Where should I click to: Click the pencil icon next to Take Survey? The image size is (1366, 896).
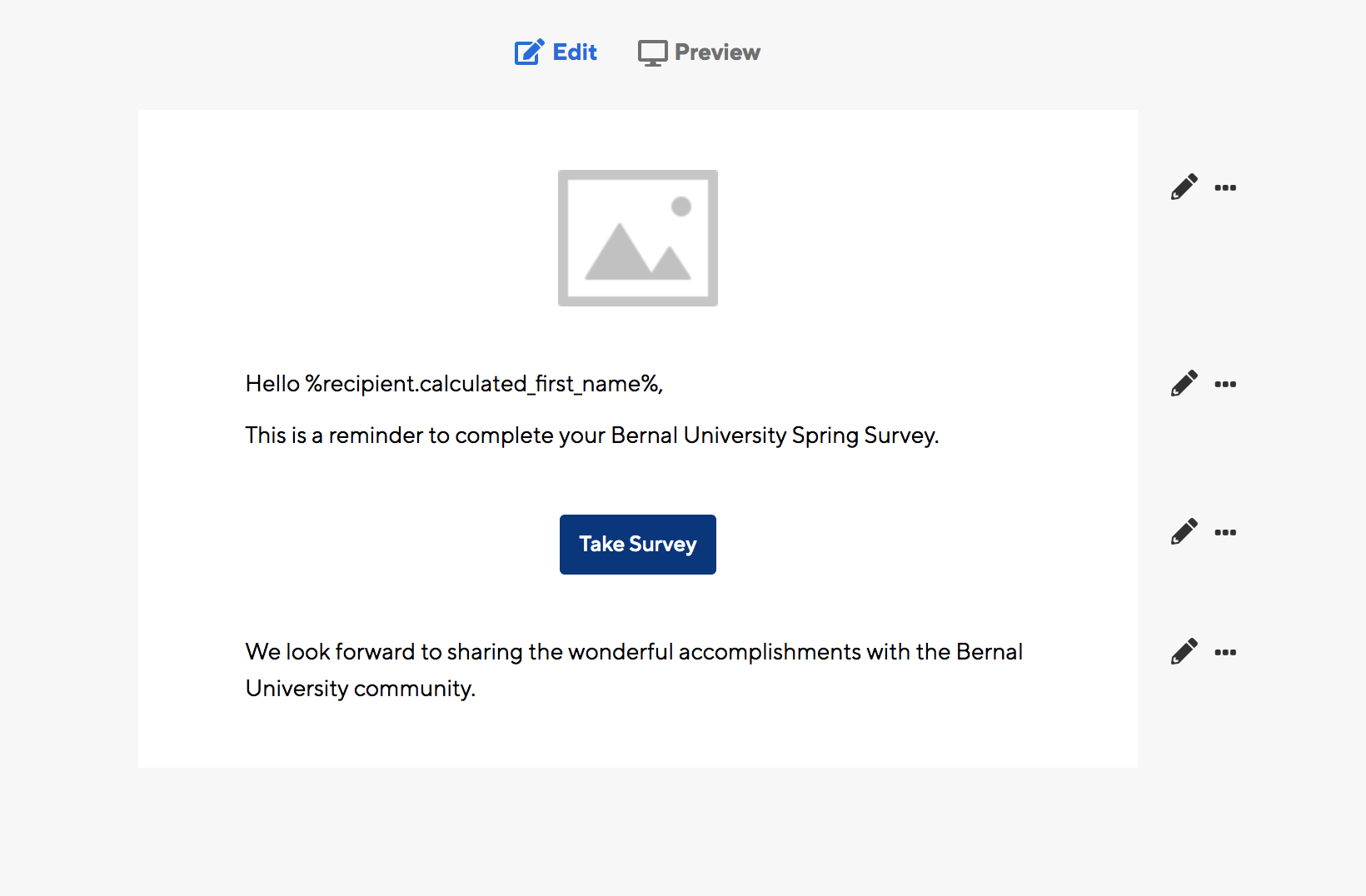click(1184, 531)
